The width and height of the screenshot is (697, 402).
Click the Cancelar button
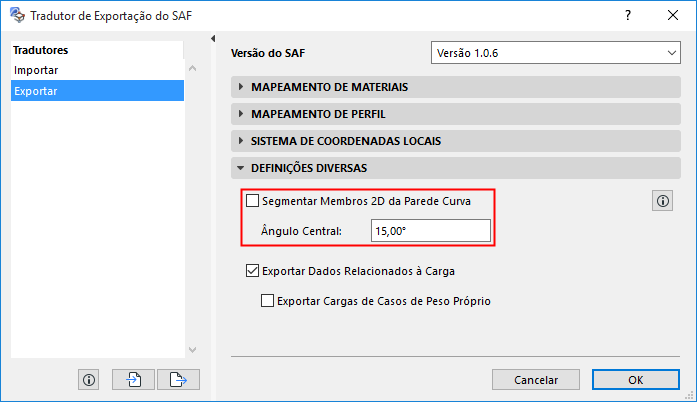click(536, 380)
